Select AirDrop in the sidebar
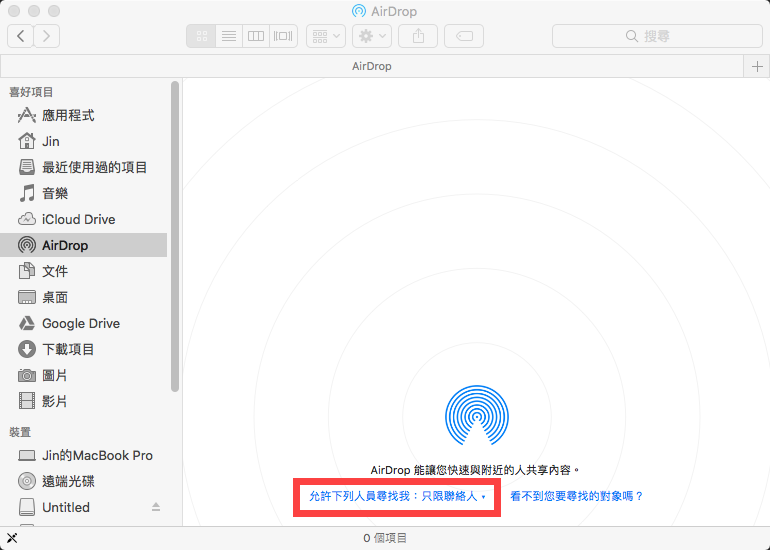Viewport: 770px width, 550px height. (x=83, y=245)
